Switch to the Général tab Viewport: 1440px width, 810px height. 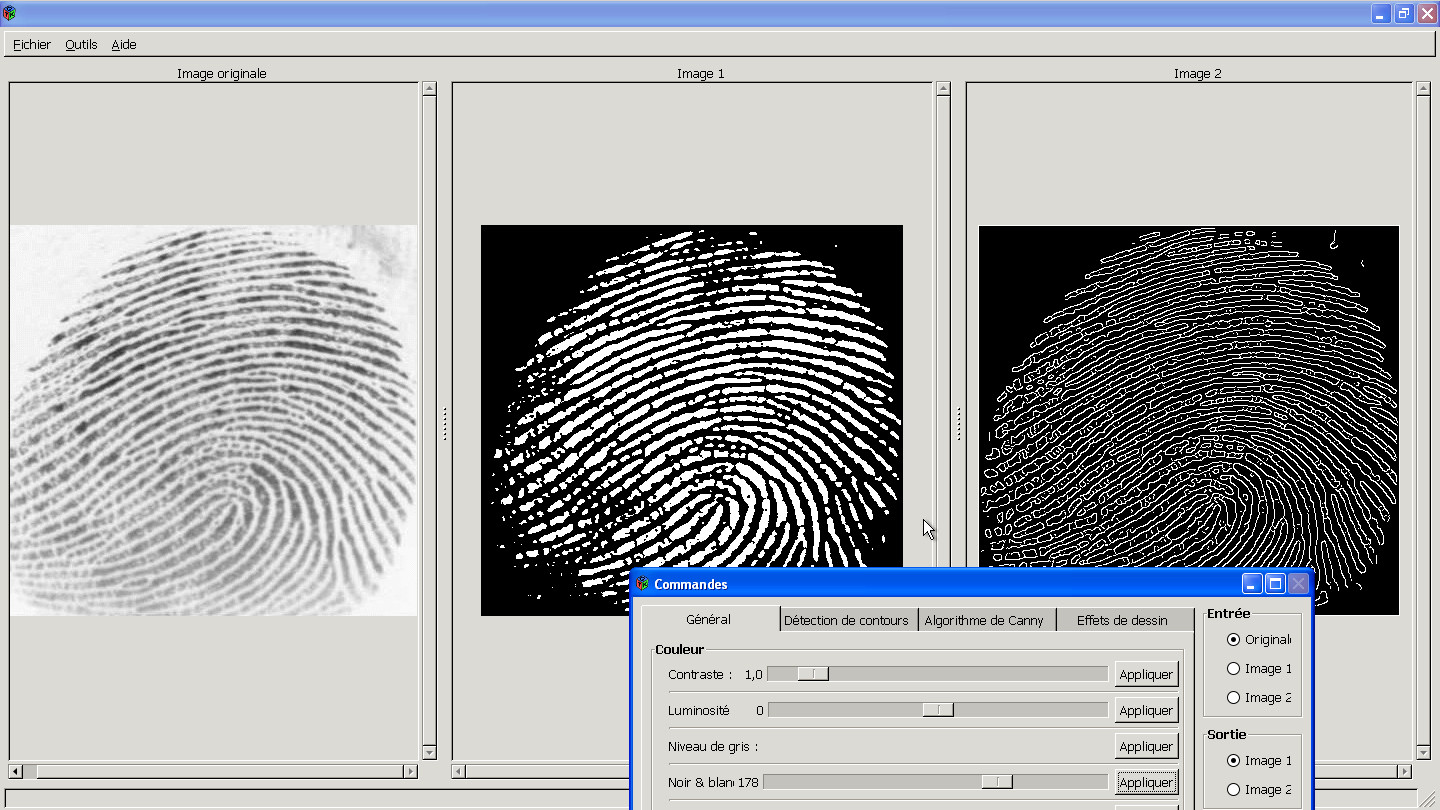[709, 619]
